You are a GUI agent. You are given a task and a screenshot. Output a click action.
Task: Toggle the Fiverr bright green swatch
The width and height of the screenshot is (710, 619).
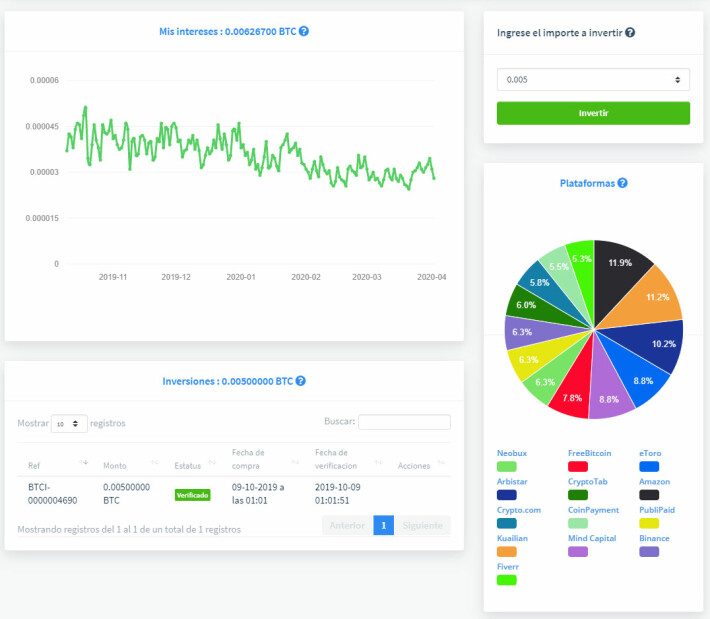pos(507,580)
